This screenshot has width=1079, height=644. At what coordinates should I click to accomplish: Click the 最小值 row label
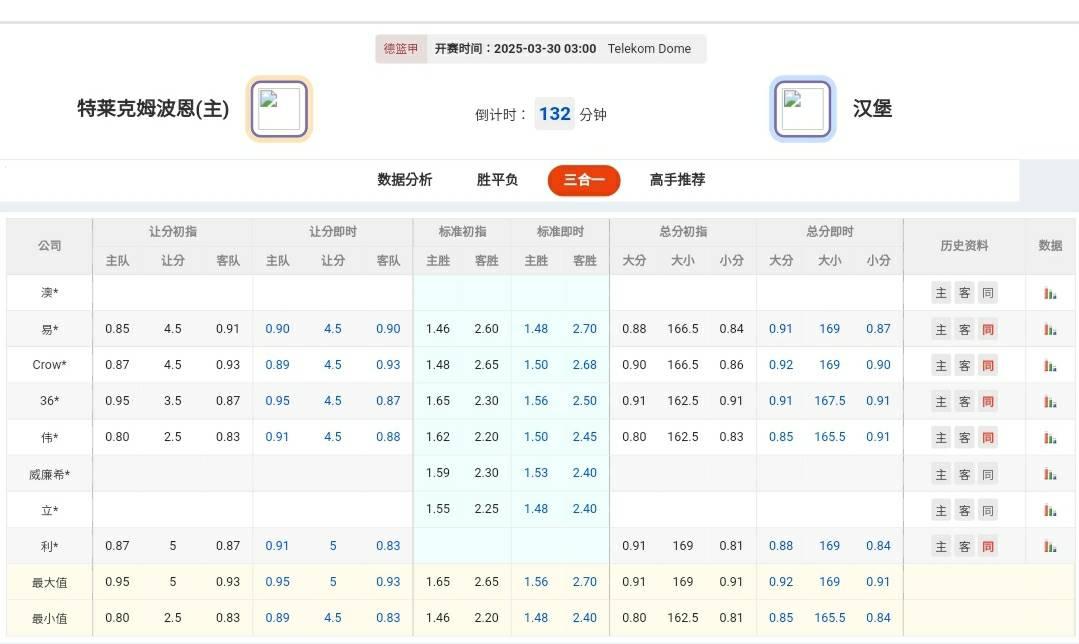(x=50, y=619)
